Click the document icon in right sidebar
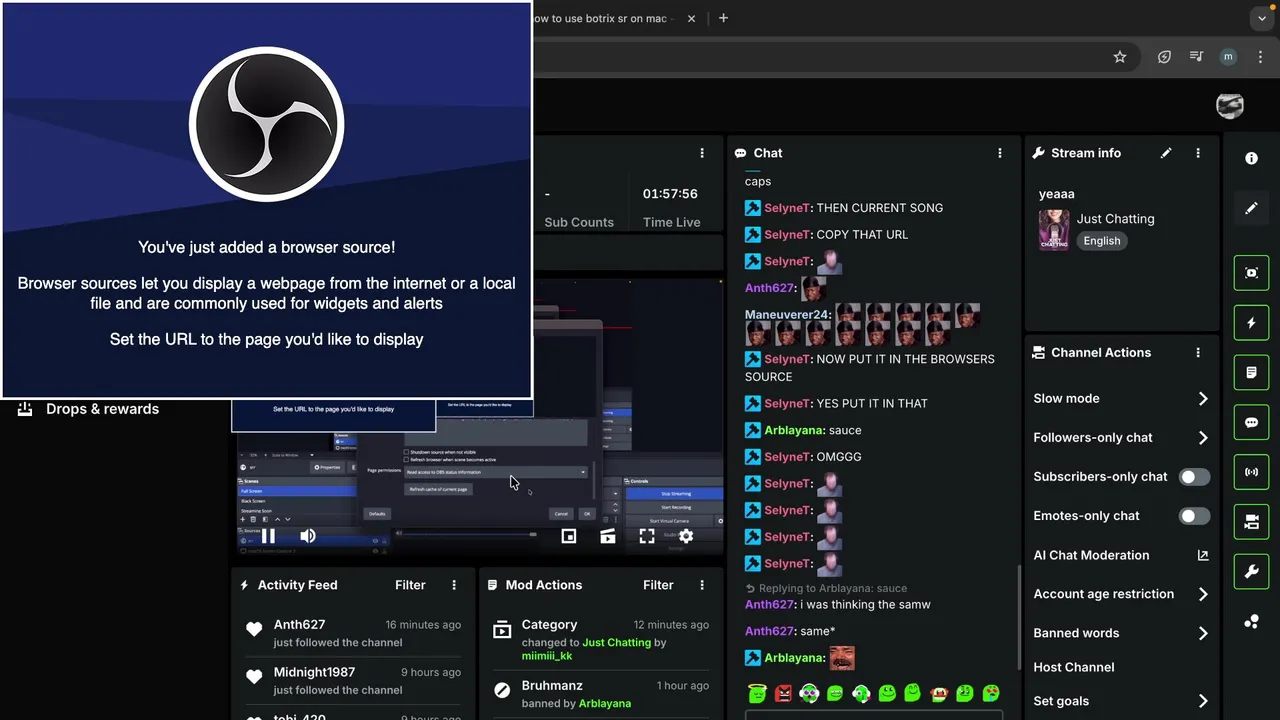 [1251, 373]
